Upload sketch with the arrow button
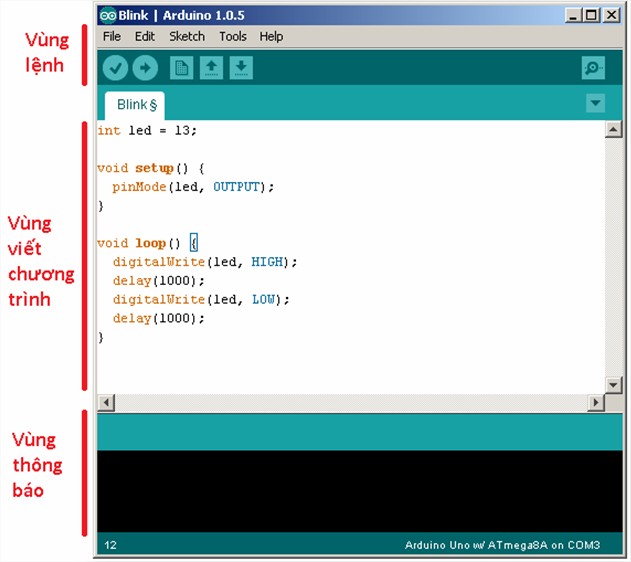 point(145,68)
